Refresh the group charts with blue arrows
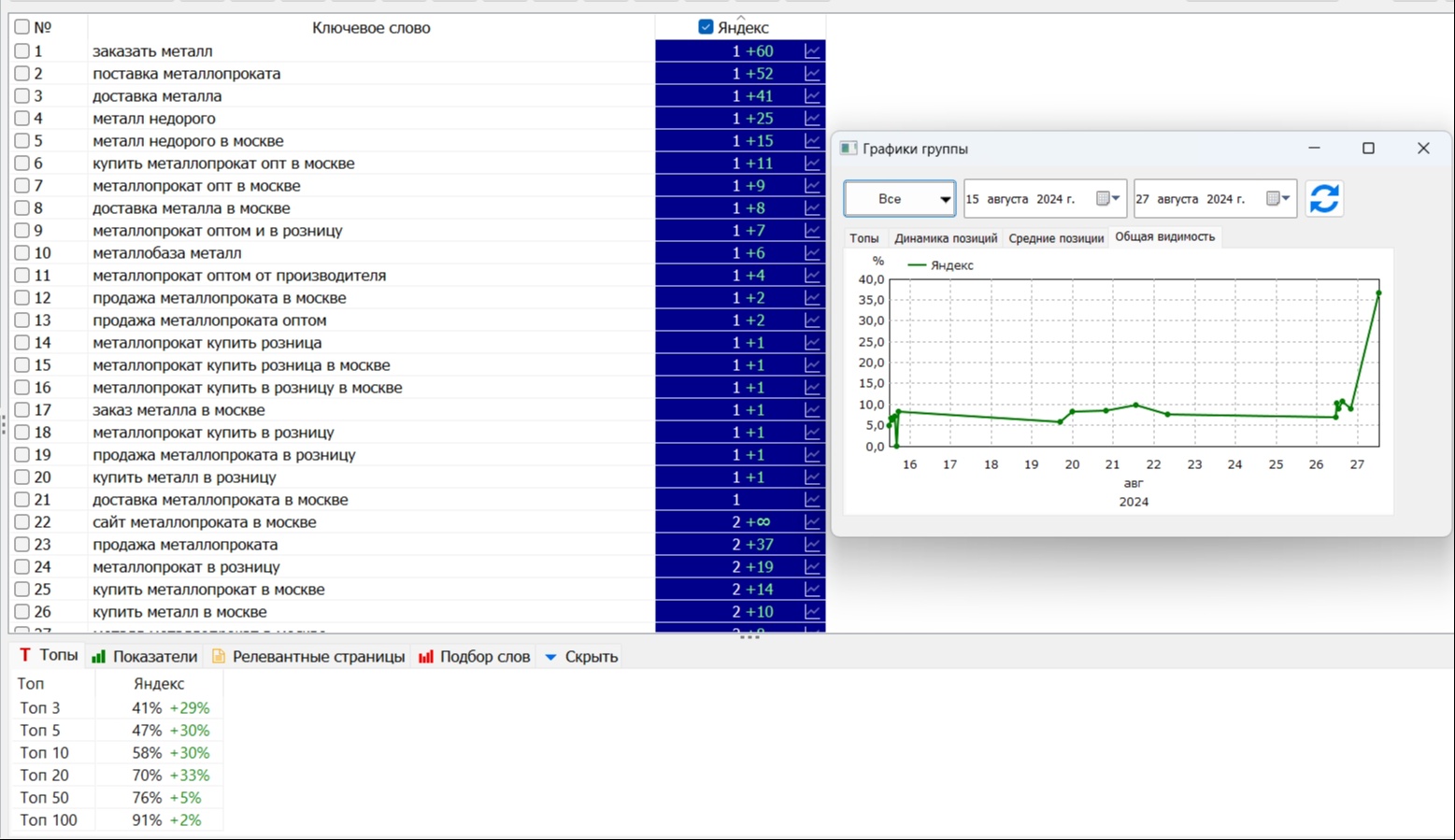 [x=1324, y=198]
